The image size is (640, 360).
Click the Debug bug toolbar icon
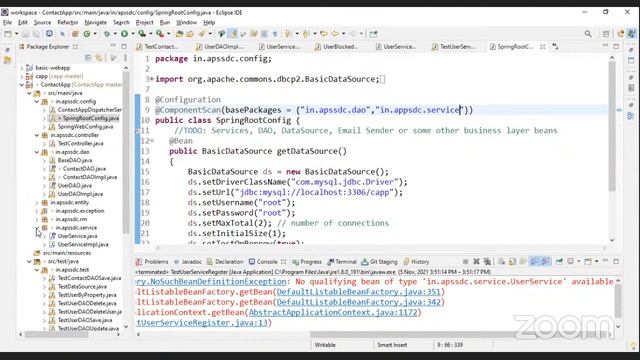click(x=107, y=34)
